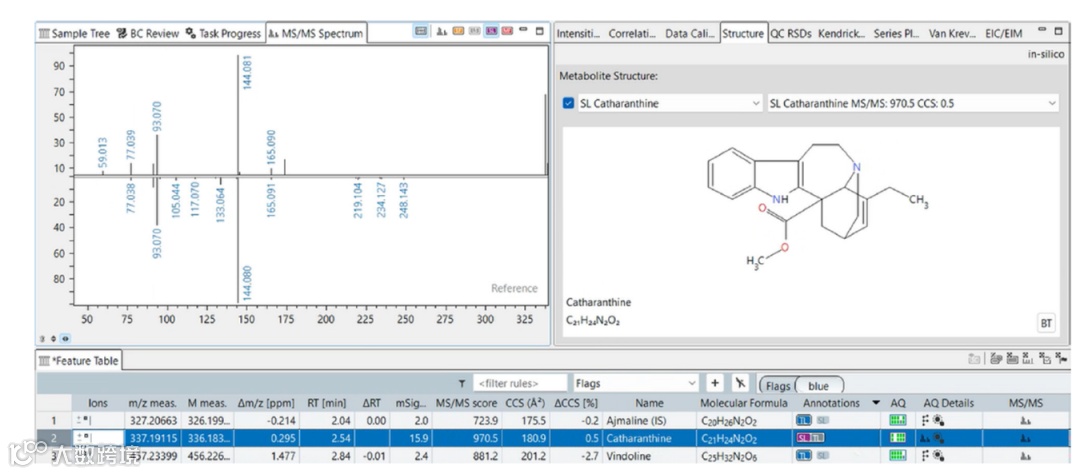
Task: Open the Intensiti... tab
Action: [x=578, y=33]
